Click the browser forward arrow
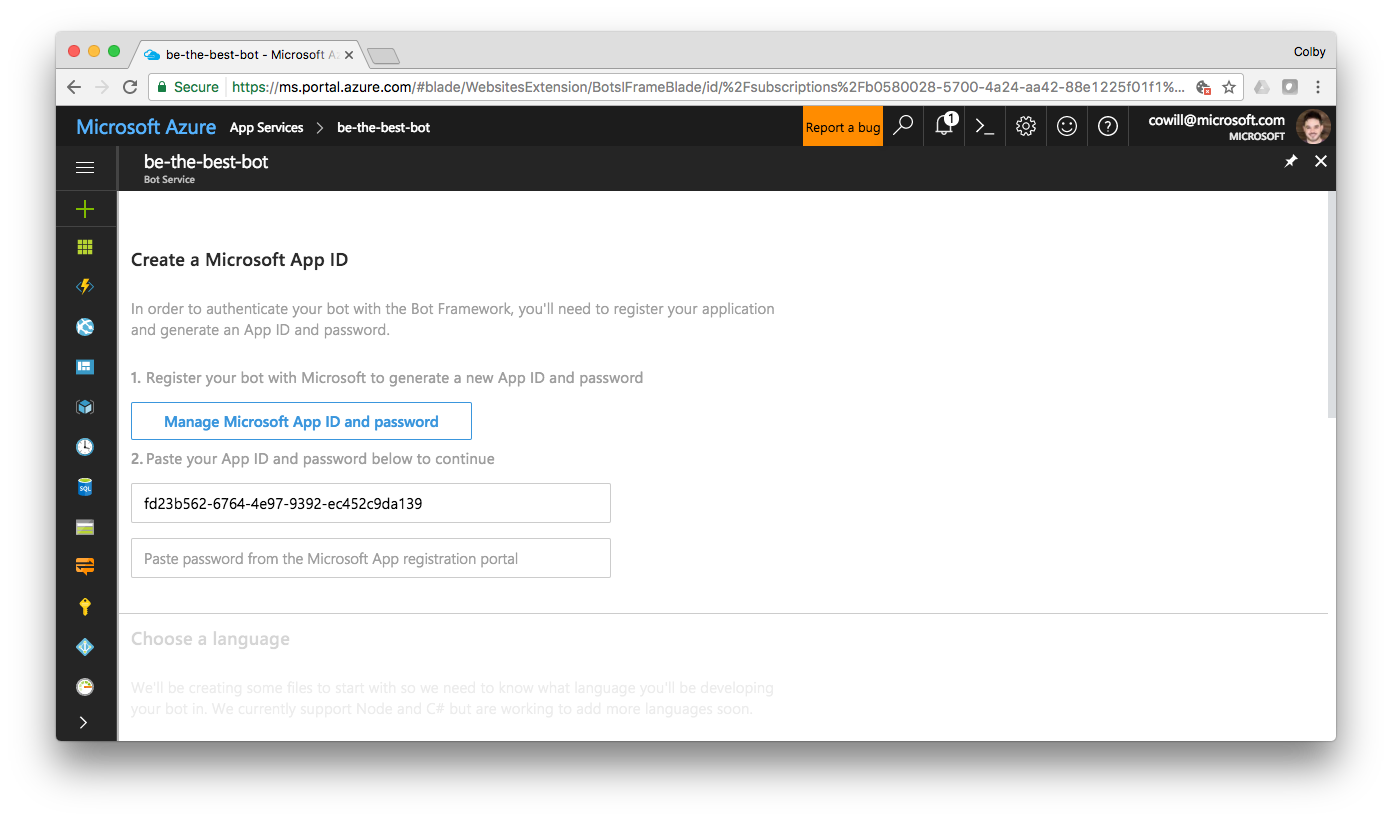This screenshot has width=1392, height=821. 102,87
